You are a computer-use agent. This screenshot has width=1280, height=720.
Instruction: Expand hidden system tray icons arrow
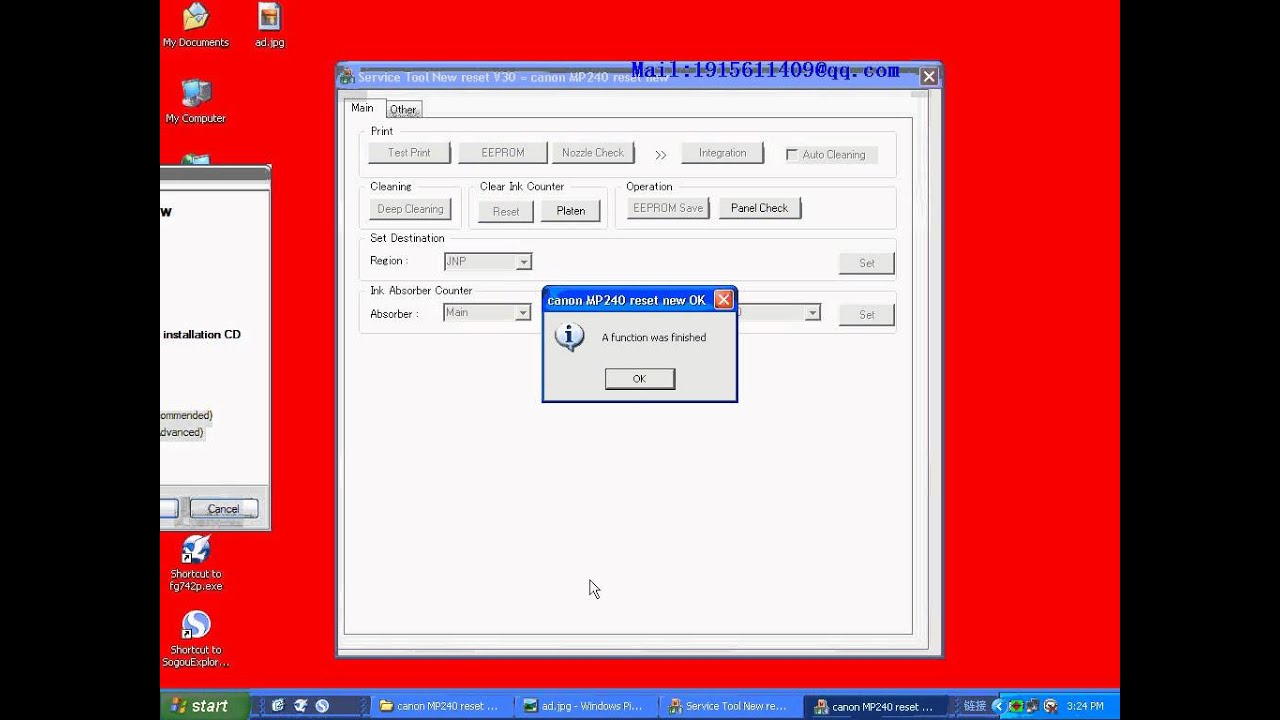(x=998, y=706)
